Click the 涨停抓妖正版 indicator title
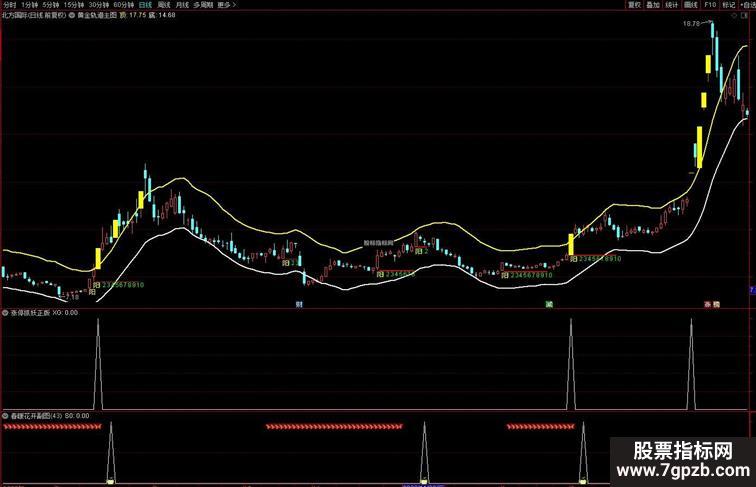756x487 pixels. (x=30, y=312)
